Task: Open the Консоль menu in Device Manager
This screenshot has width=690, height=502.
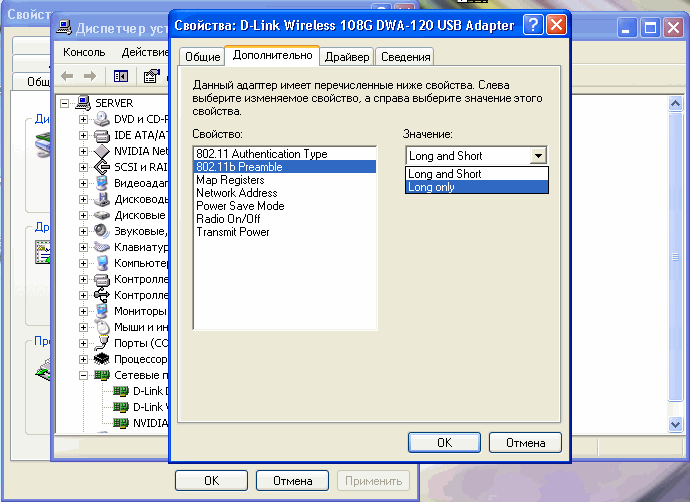Action: [84, 52]
